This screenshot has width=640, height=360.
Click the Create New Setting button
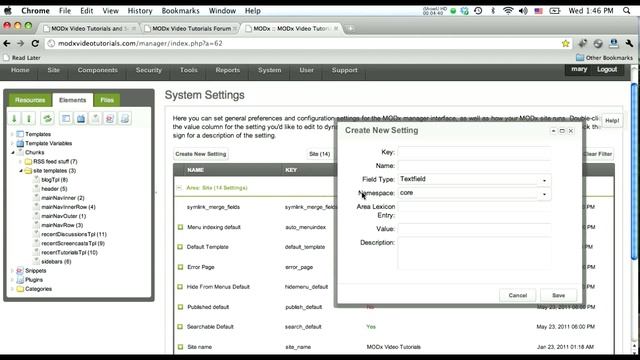click(200, 154)
